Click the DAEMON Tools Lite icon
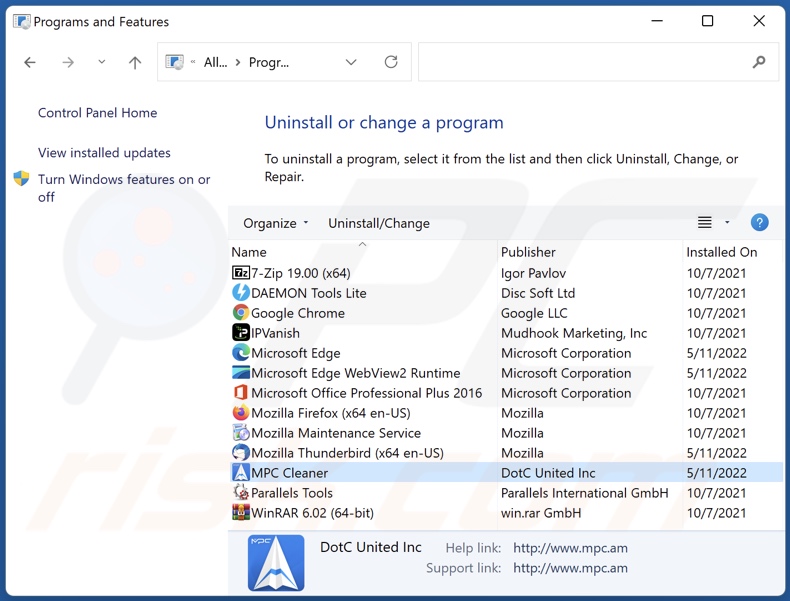 [241, 293]
